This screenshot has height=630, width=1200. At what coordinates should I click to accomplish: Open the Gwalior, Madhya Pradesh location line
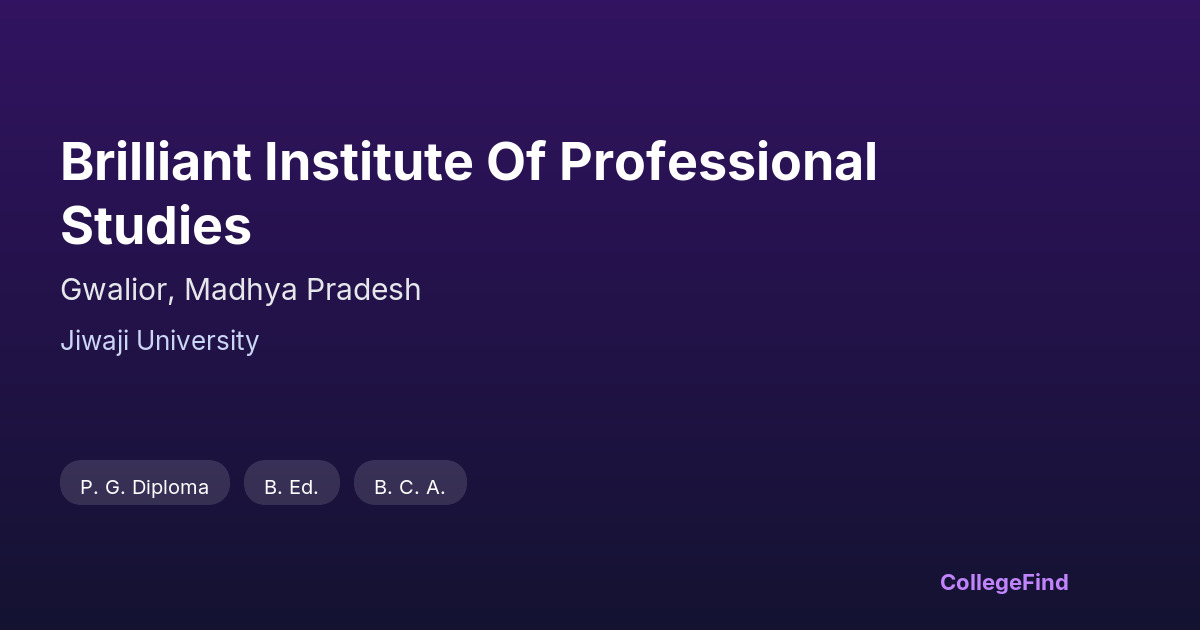point(240,290)
